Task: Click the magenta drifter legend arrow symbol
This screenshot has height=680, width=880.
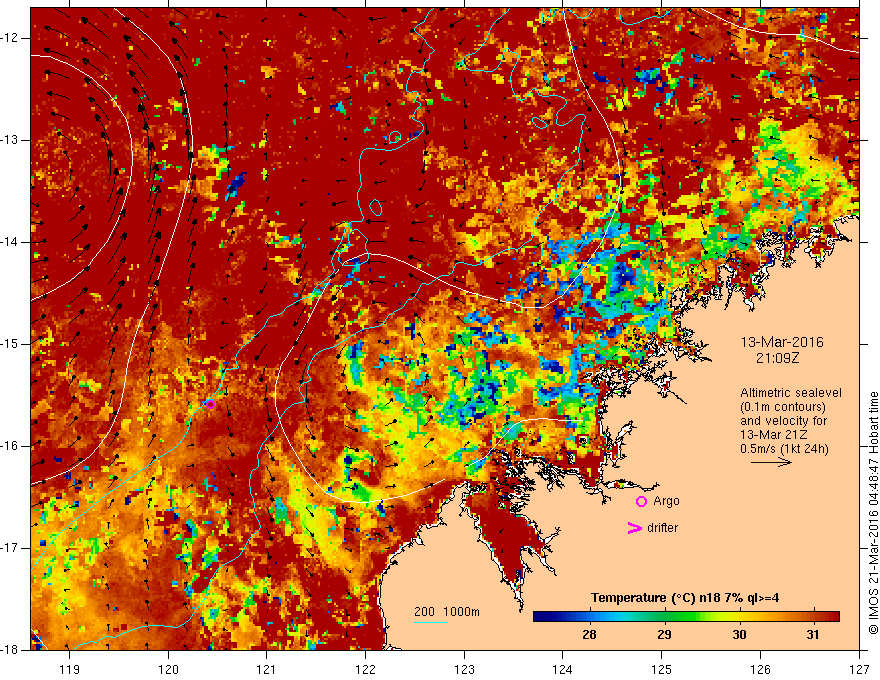Action: point(635,528)
